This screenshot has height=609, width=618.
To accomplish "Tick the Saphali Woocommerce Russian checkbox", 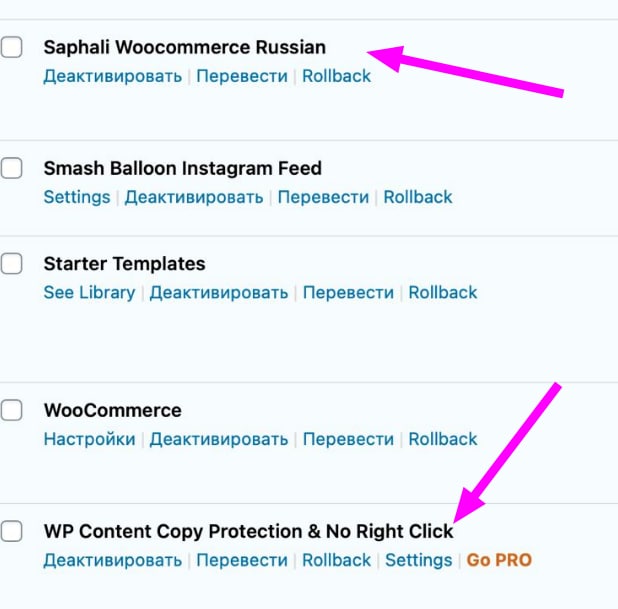I will (11, 47).
